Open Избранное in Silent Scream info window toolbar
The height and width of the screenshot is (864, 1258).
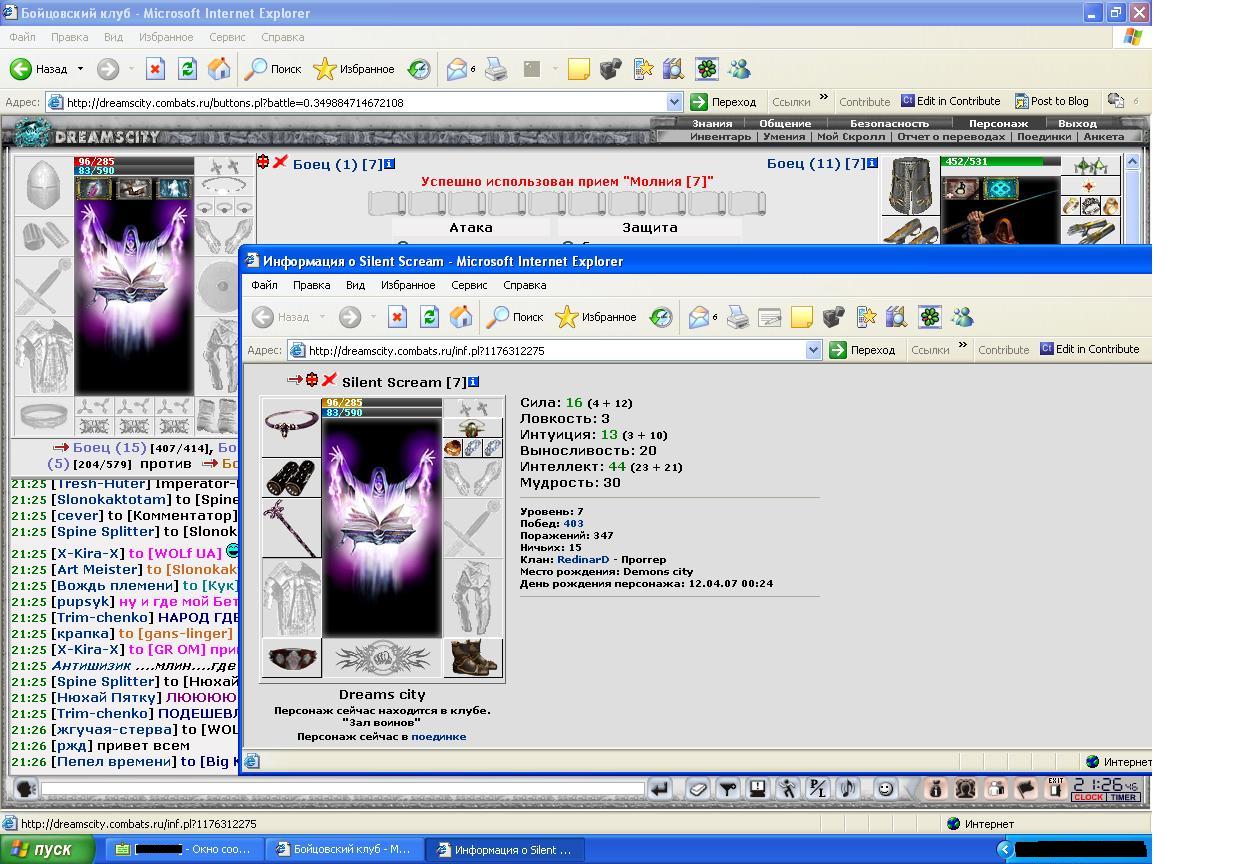595,317
